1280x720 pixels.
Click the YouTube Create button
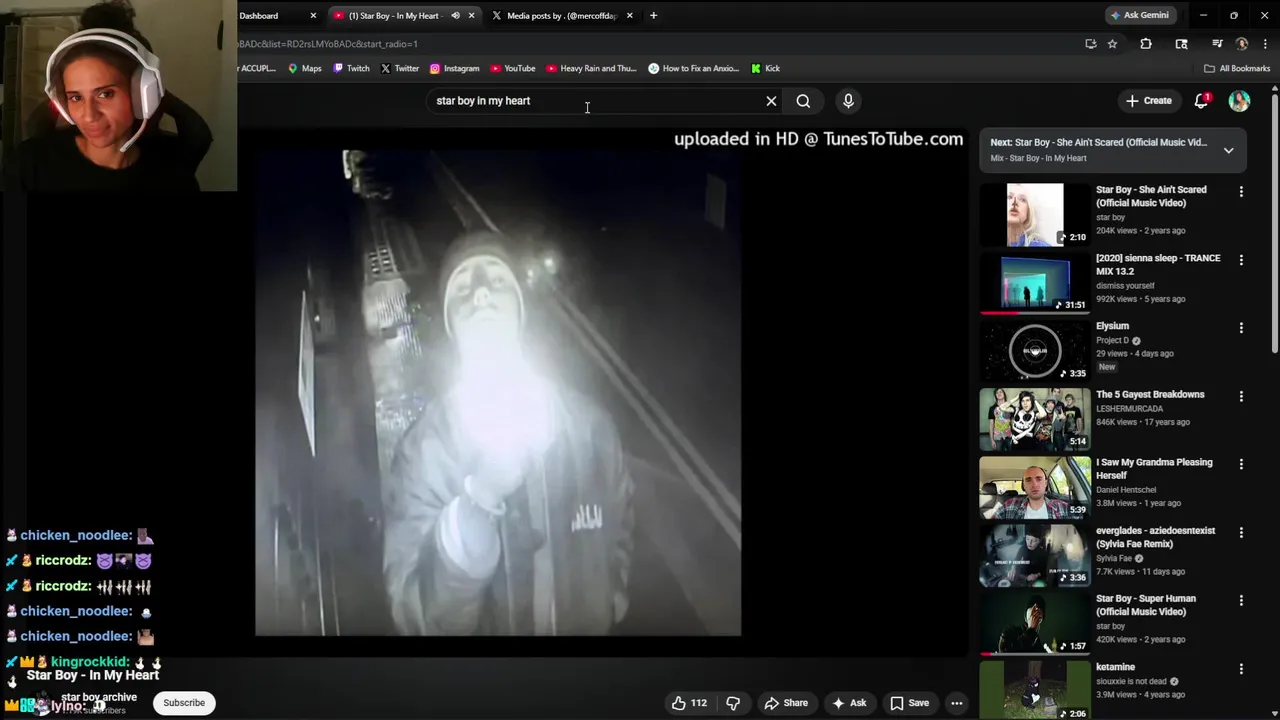coord(1148,101)
